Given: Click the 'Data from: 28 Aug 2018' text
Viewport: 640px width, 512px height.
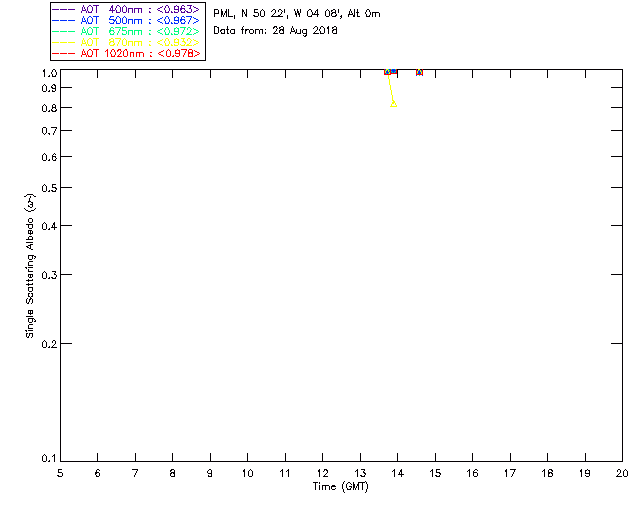Looking at the screenshot, I should tap(275, 31).
